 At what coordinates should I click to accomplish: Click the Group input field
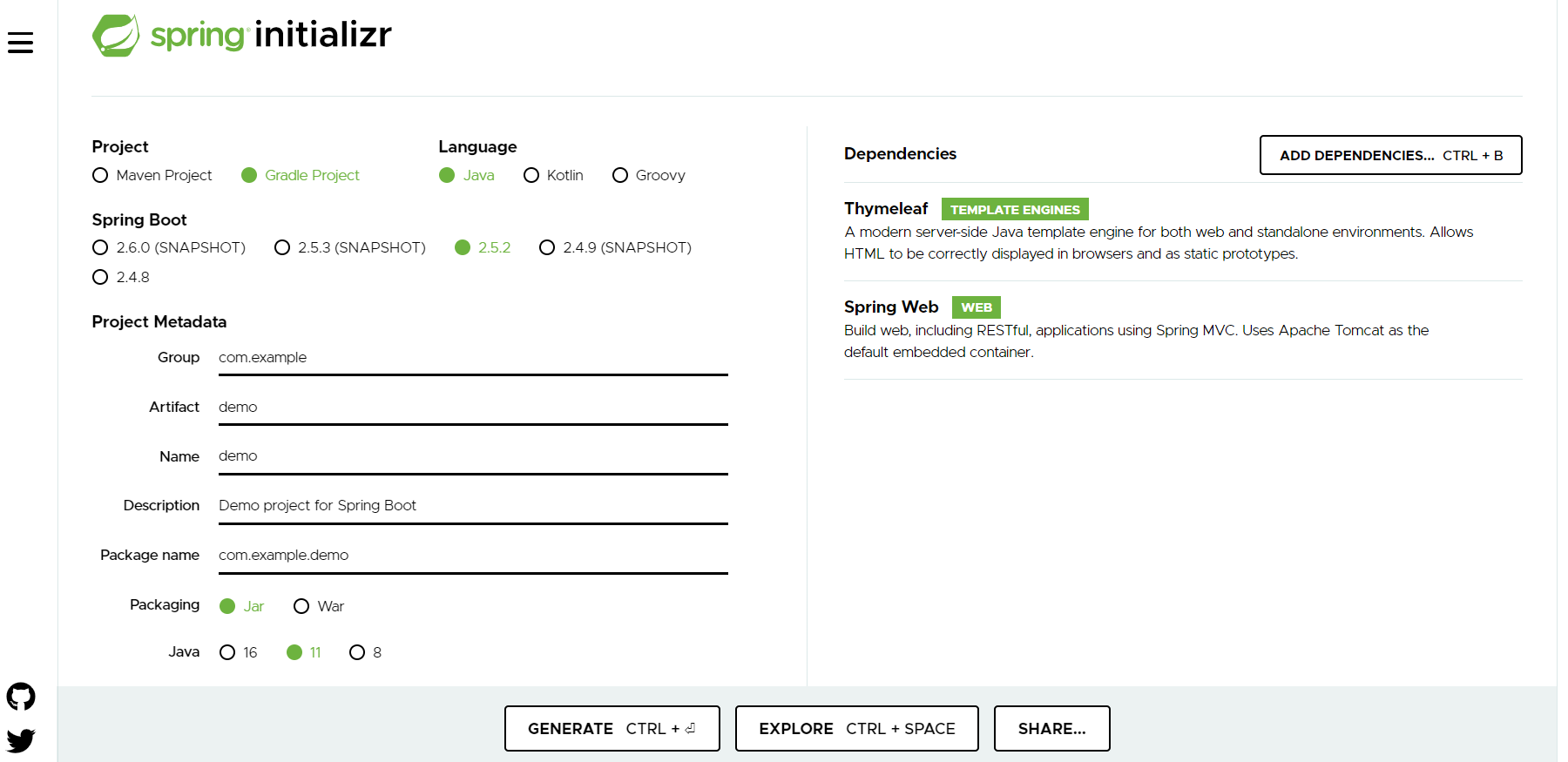click(x=473, y=358)
